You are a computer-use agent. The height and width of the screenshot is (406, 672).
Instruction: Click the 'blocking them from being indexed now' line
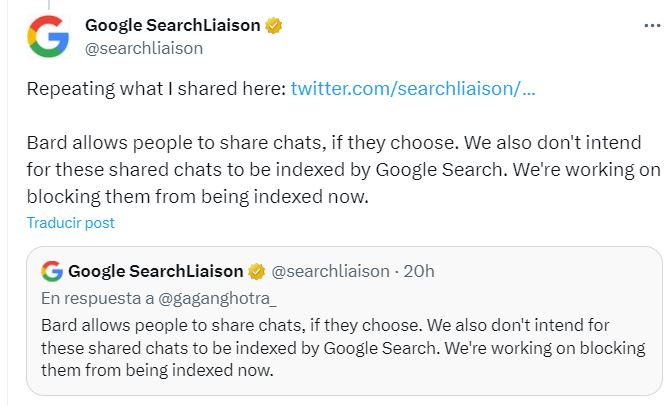pyautogui.click(x=198, y=197)
